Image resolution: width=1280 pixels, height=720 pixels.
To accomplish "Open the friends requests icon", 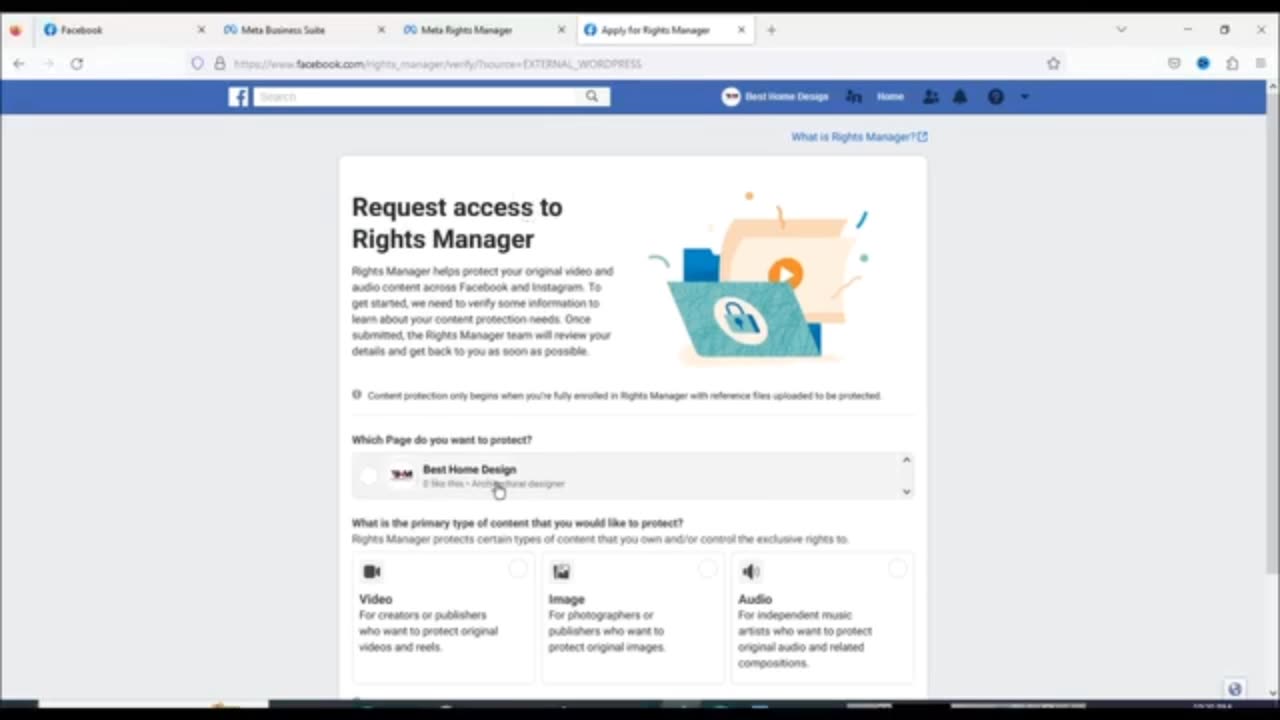I will click(931, 97).
